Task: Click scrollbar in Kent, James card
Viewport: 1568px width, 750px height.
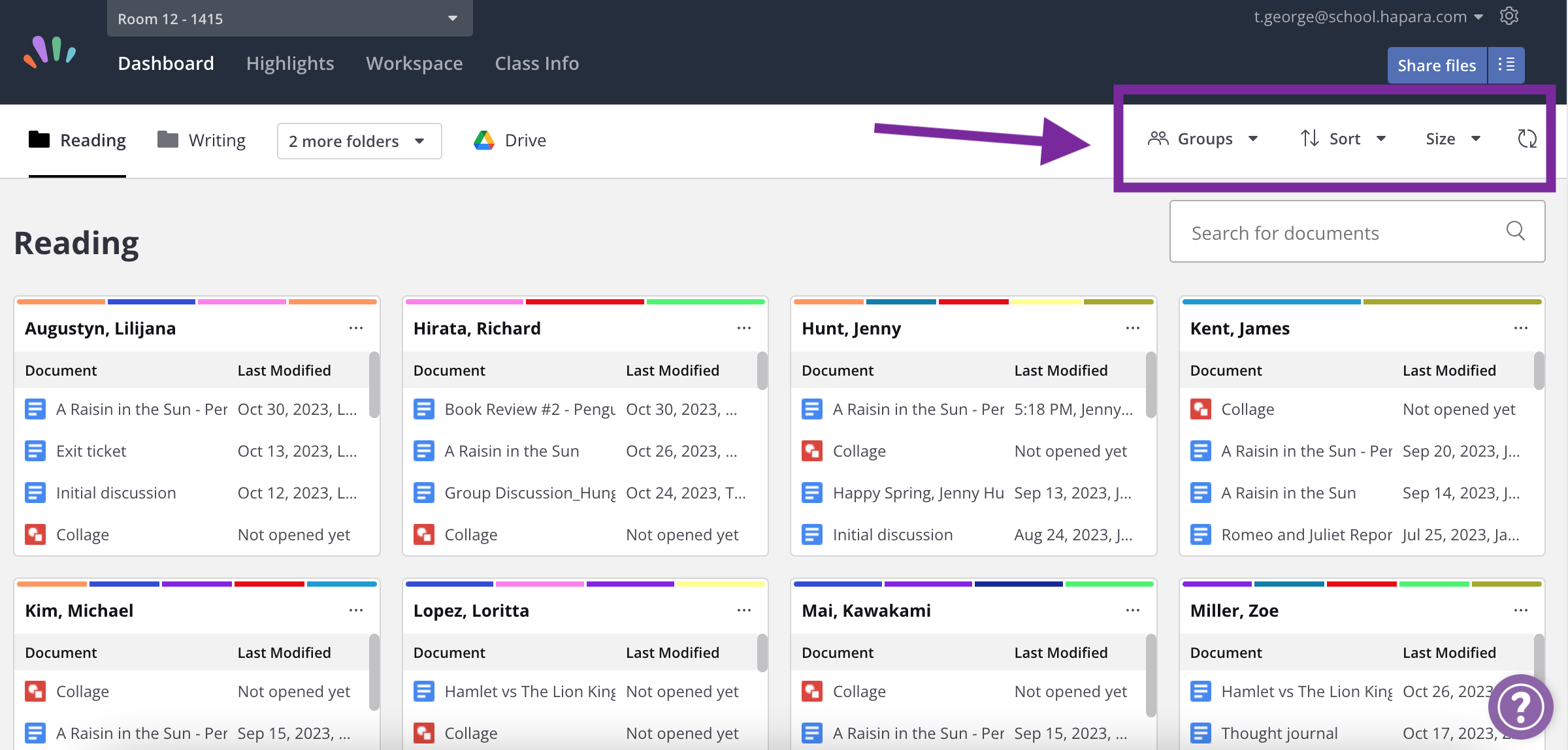Action: click(x=1539, y=370)
